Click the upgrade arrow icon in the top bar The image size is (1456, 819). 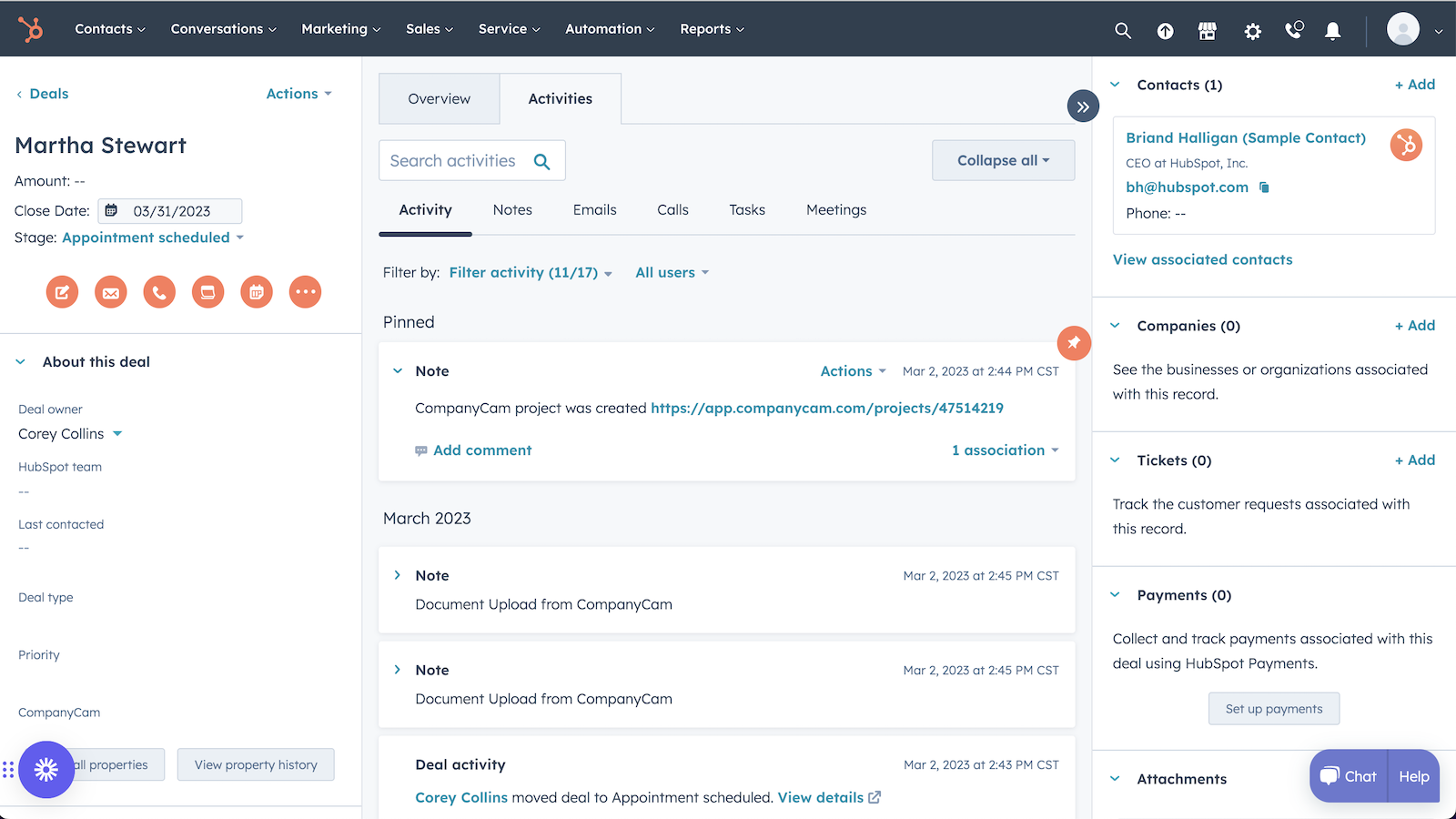pyautogui.click(x=1165, y=31)
